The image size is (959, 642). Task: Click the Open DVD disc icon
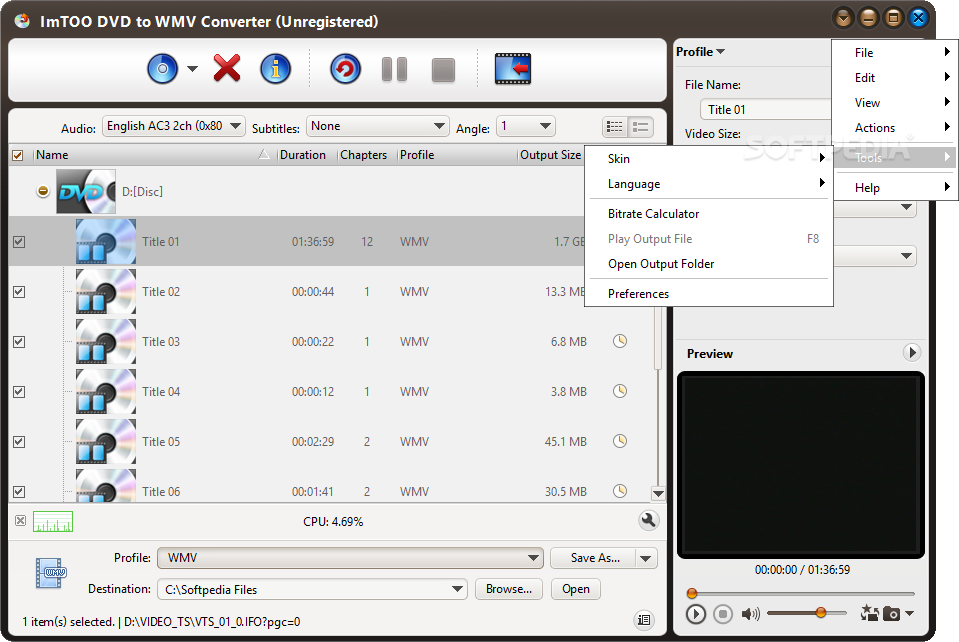point(162,68)
